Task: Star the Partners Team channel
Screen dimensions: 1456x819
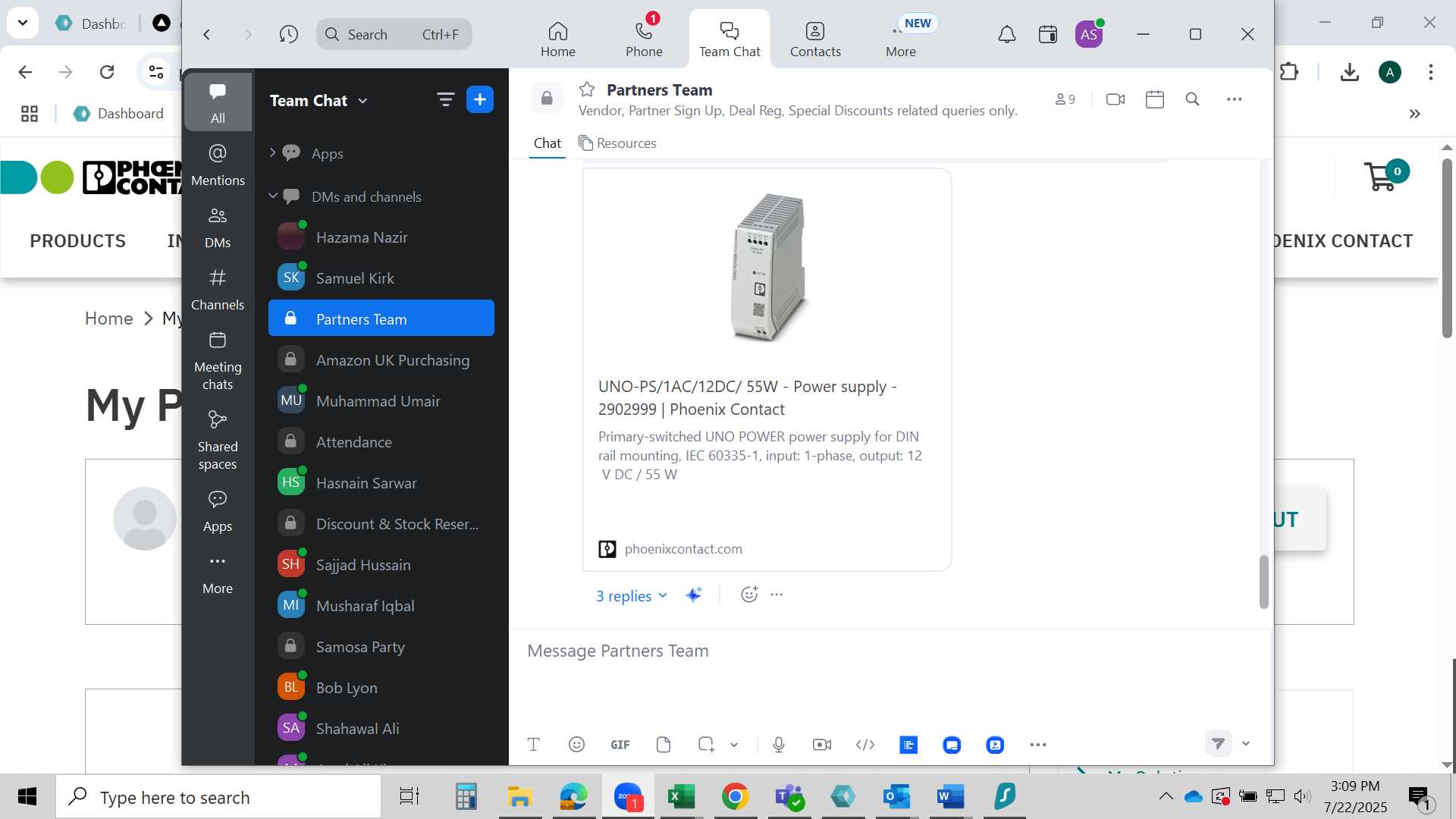Action: point(587,89)
